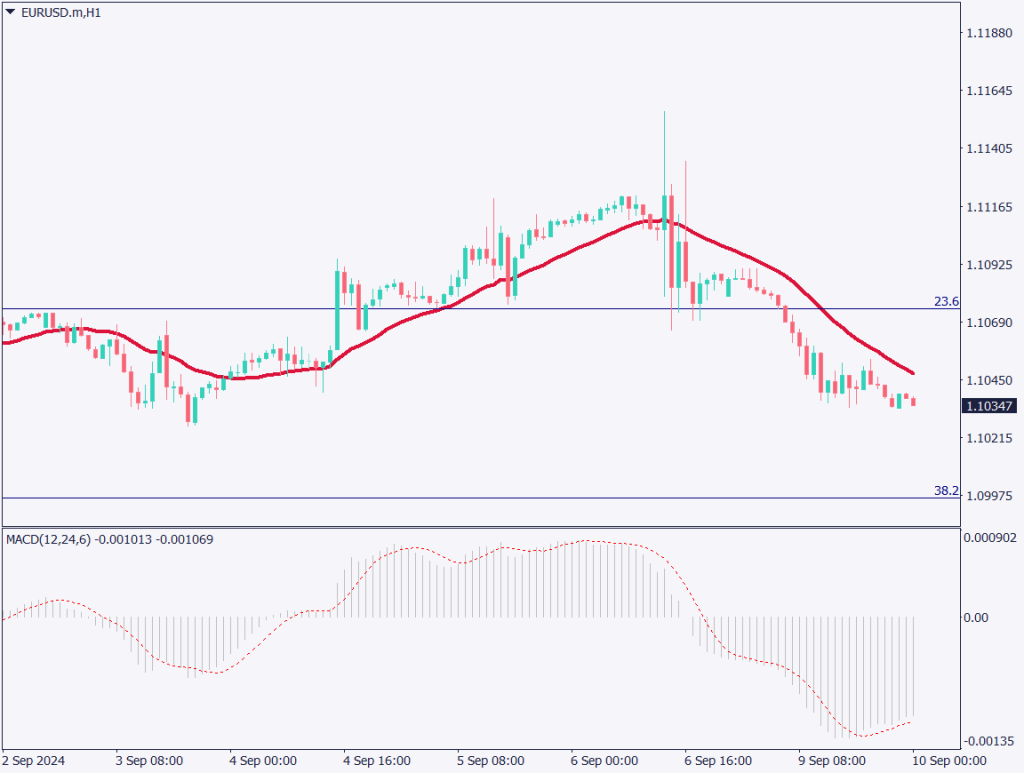Click the right end of the red moving average
1024x773 pixels.
click(913, 373)
